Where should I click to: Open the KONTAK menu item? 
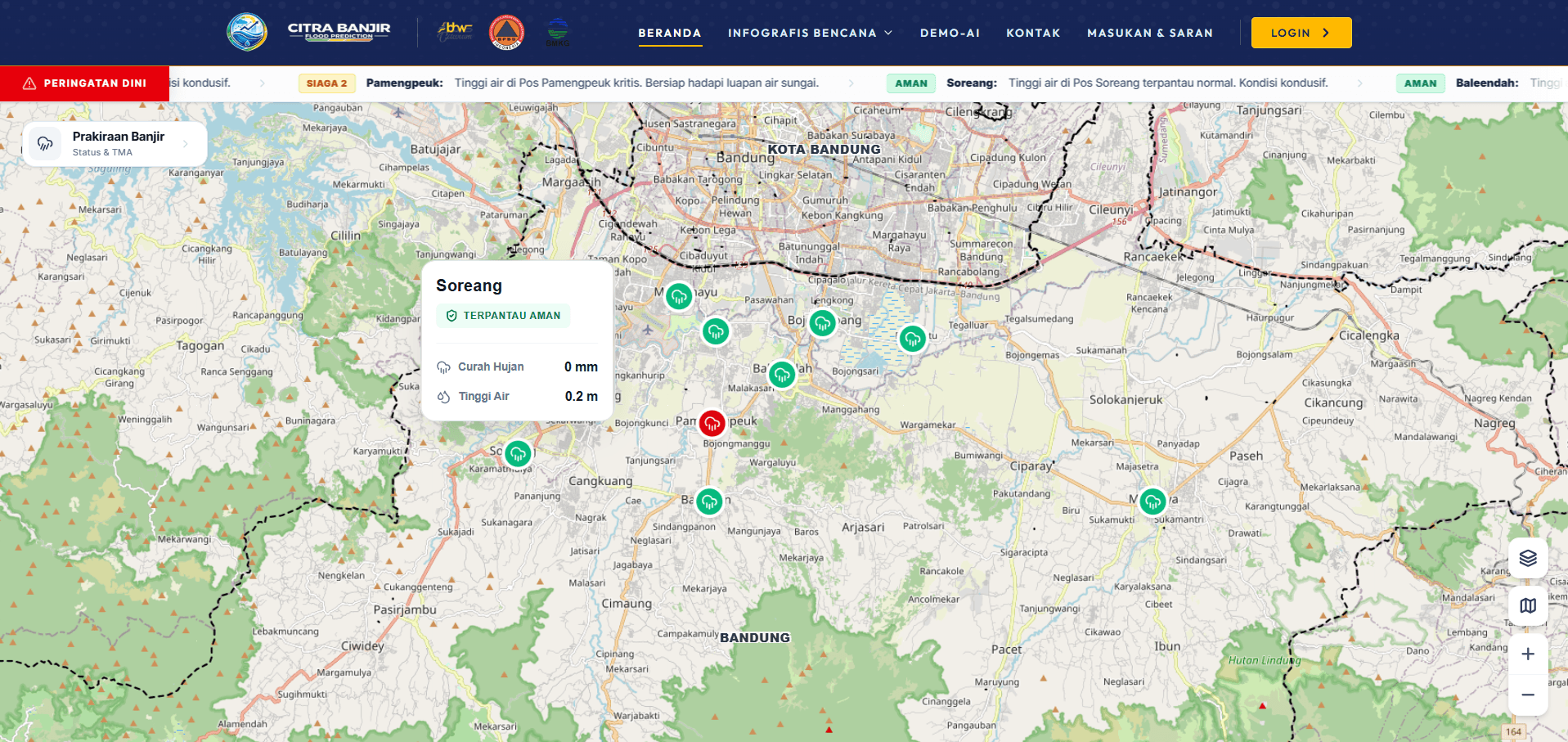(1033, 33)
